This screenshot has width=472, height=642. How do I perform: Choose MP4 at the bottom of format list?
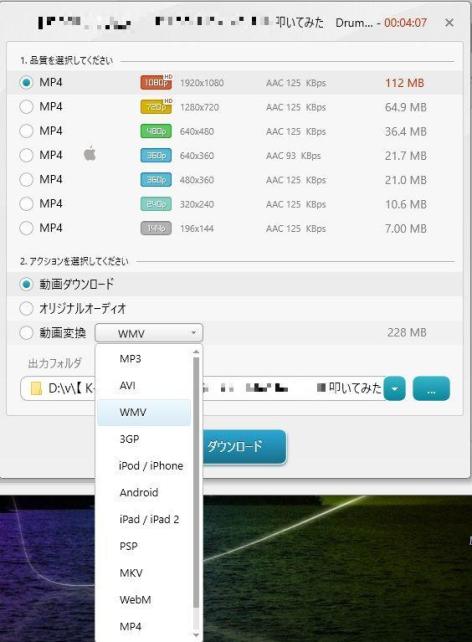click(144, 626)
